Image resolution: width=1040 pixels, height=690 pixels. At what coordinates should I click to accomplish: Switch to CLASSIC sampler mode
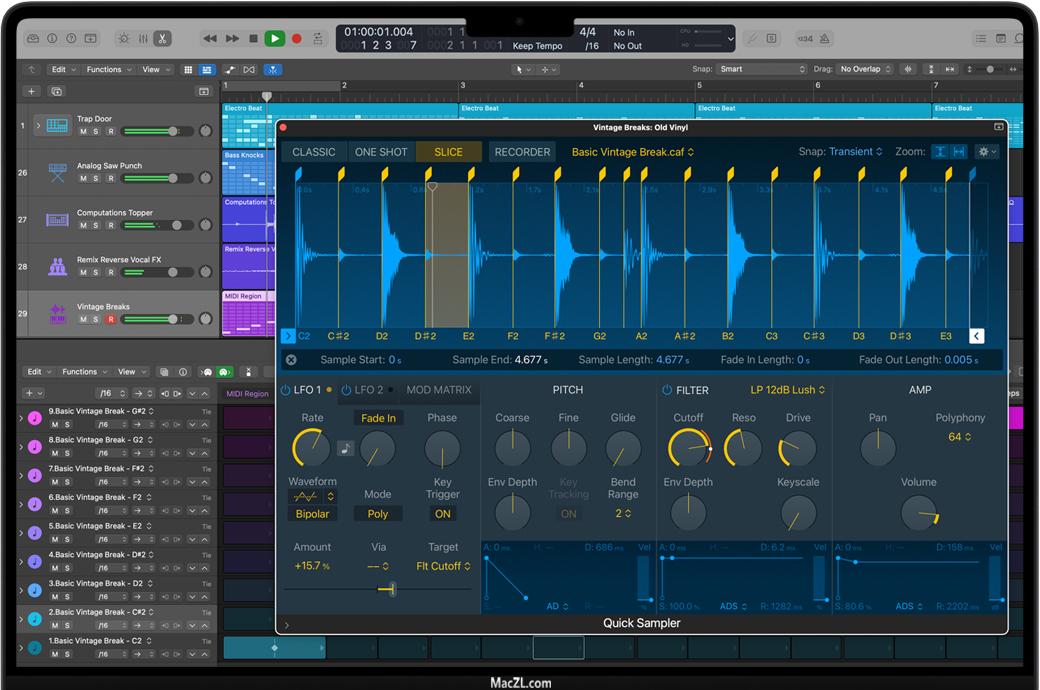(313, 152)
